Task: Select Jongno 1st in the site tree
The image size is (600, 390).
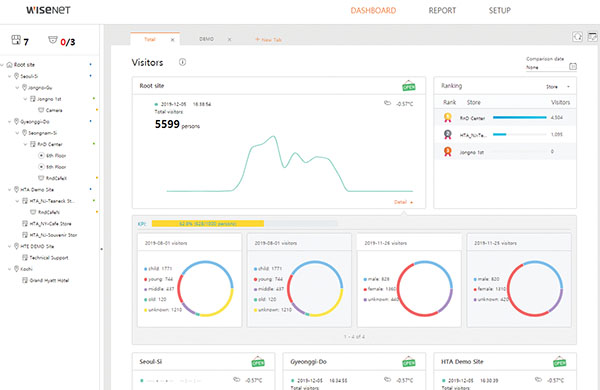Action: click(49, 99)
